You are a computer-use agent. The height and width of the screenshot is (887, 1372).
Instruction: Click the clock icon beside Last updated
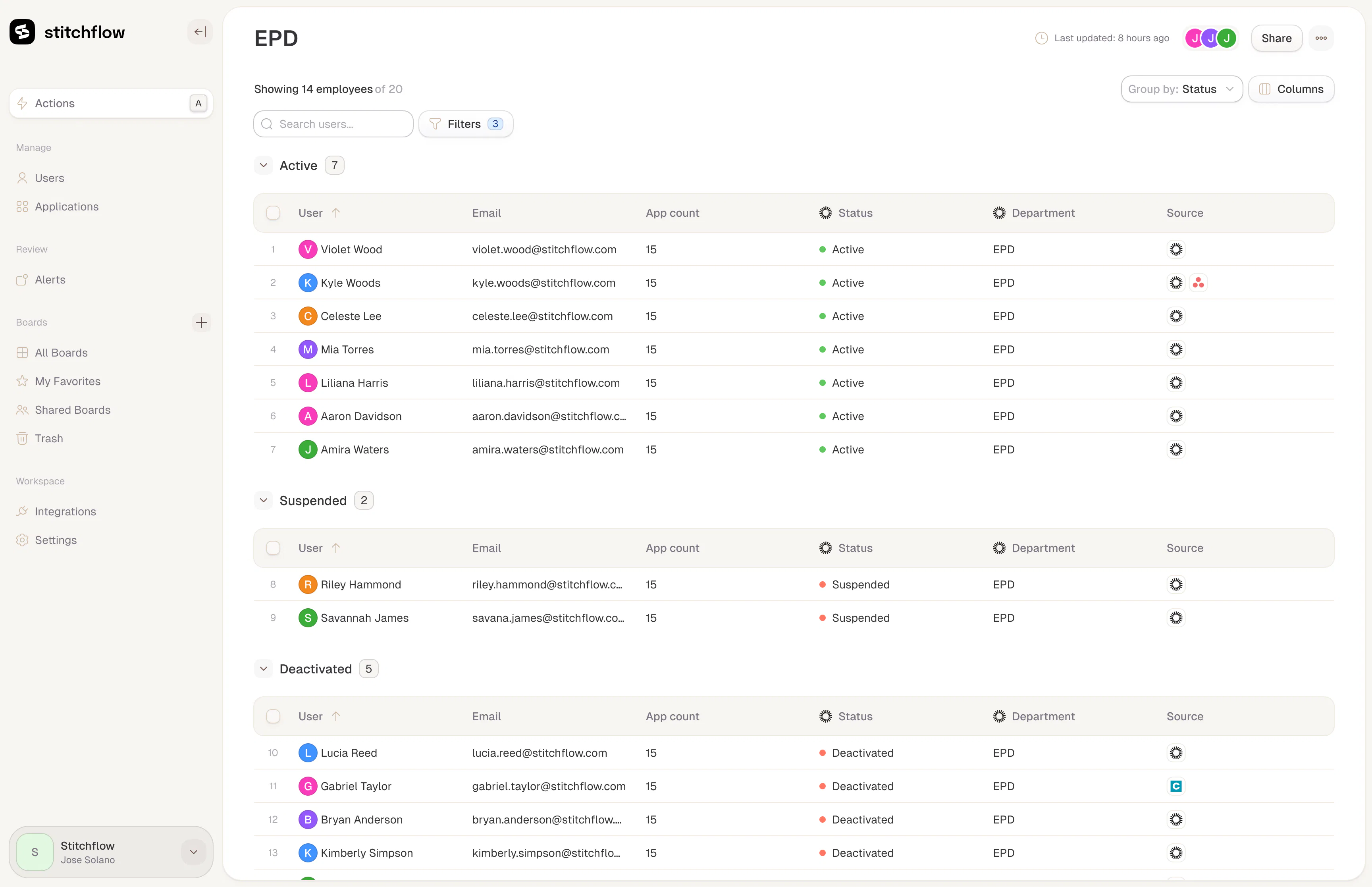[x=1041, y=38]
